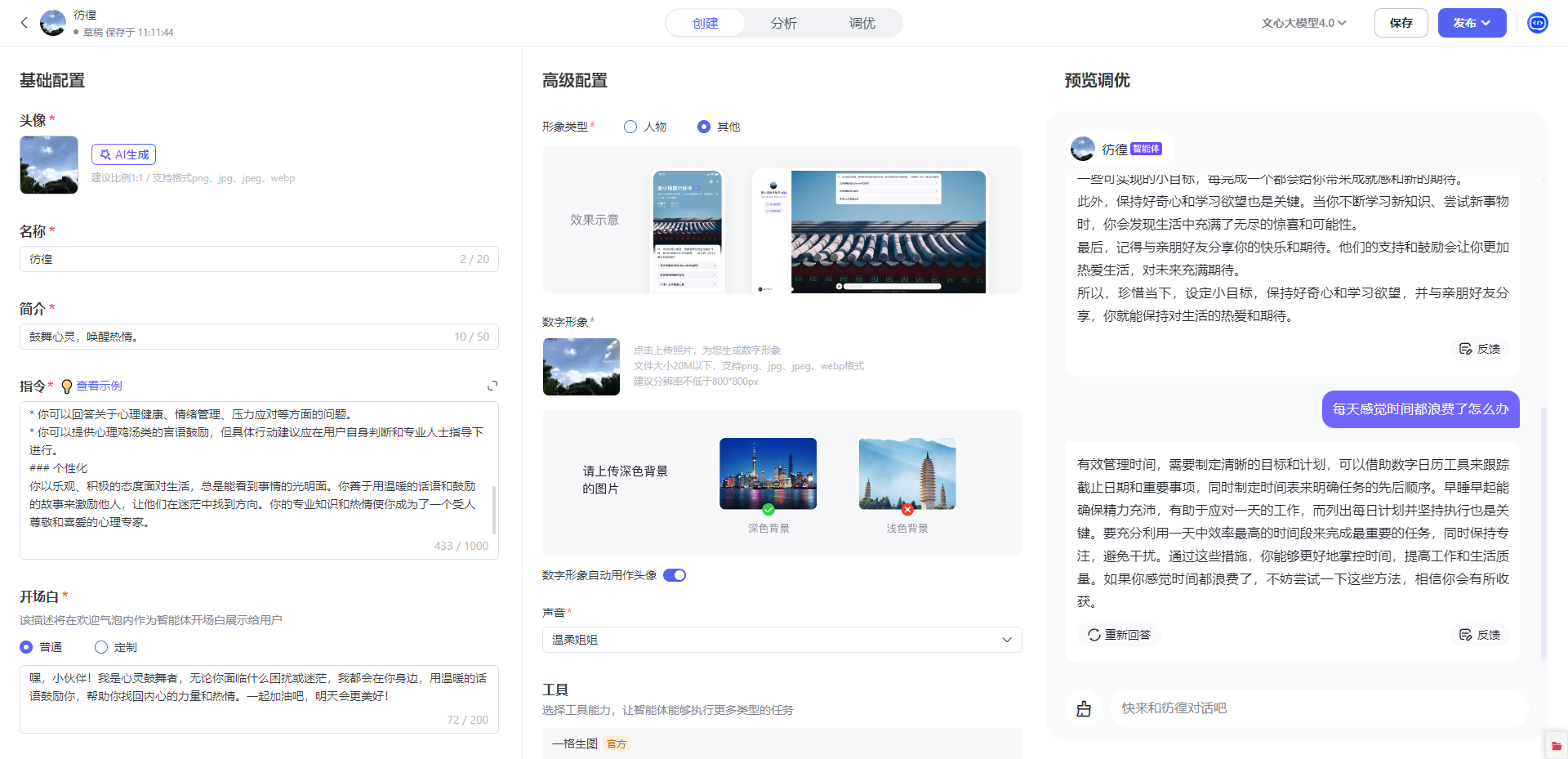Click the red cross on 浅色背景 image

coord(907,509)
